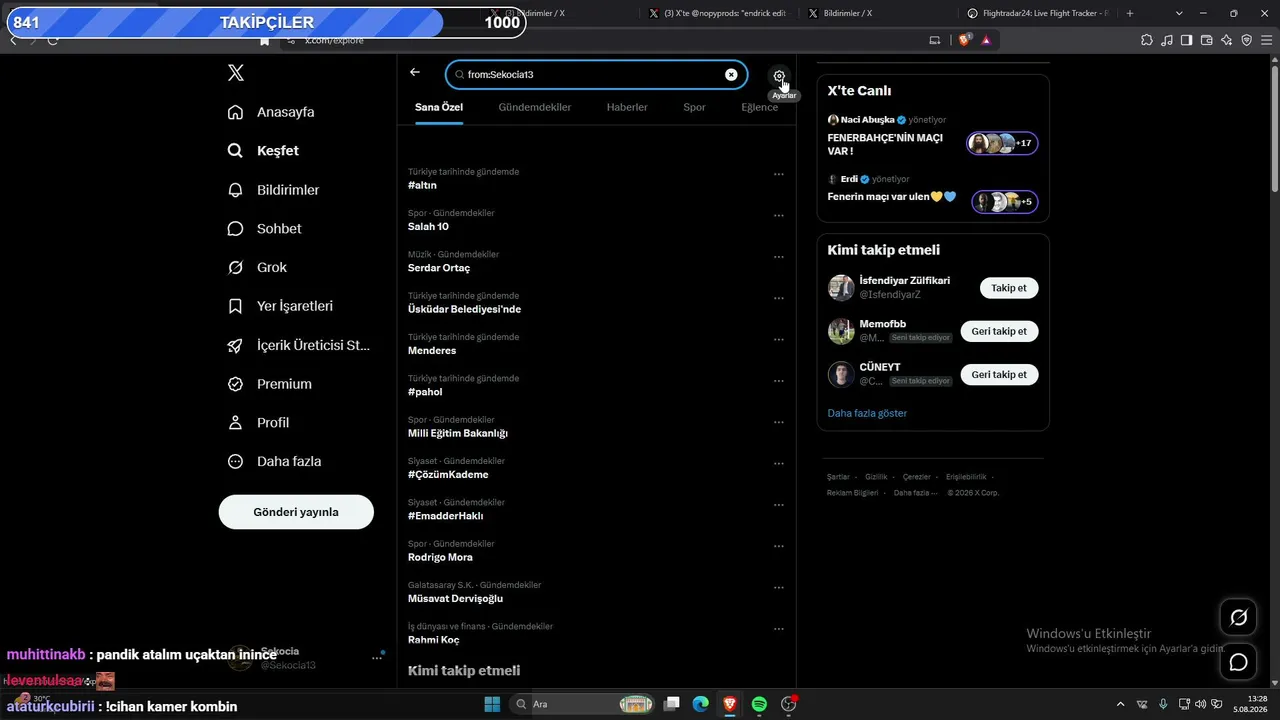Image resolution: width=1280 pixels, height=720 pixels.
Task: Click the Brave Rewards triangle icon
Action: (986, 40)
